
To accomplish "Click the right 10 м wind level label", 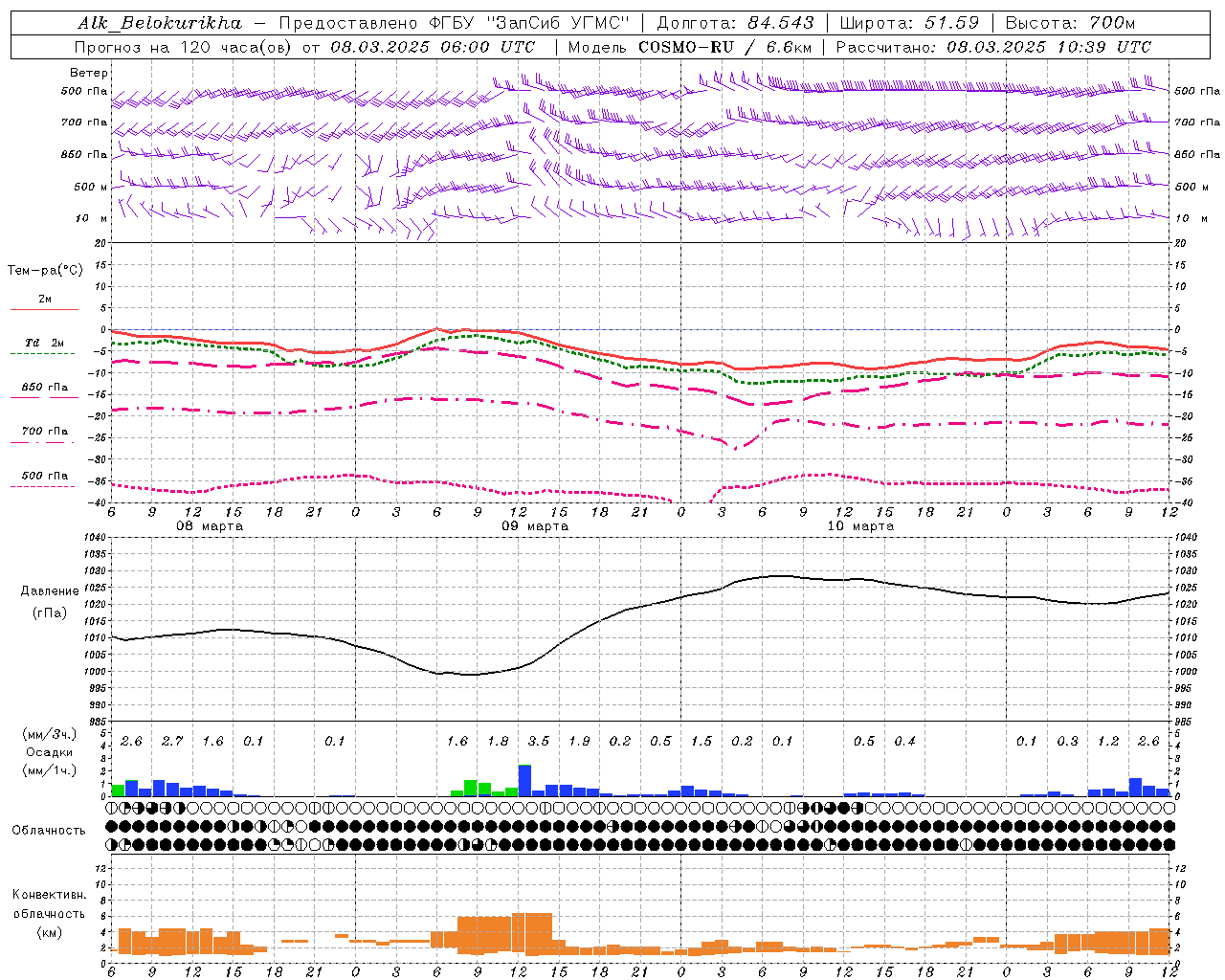I will pos(1191,218).
